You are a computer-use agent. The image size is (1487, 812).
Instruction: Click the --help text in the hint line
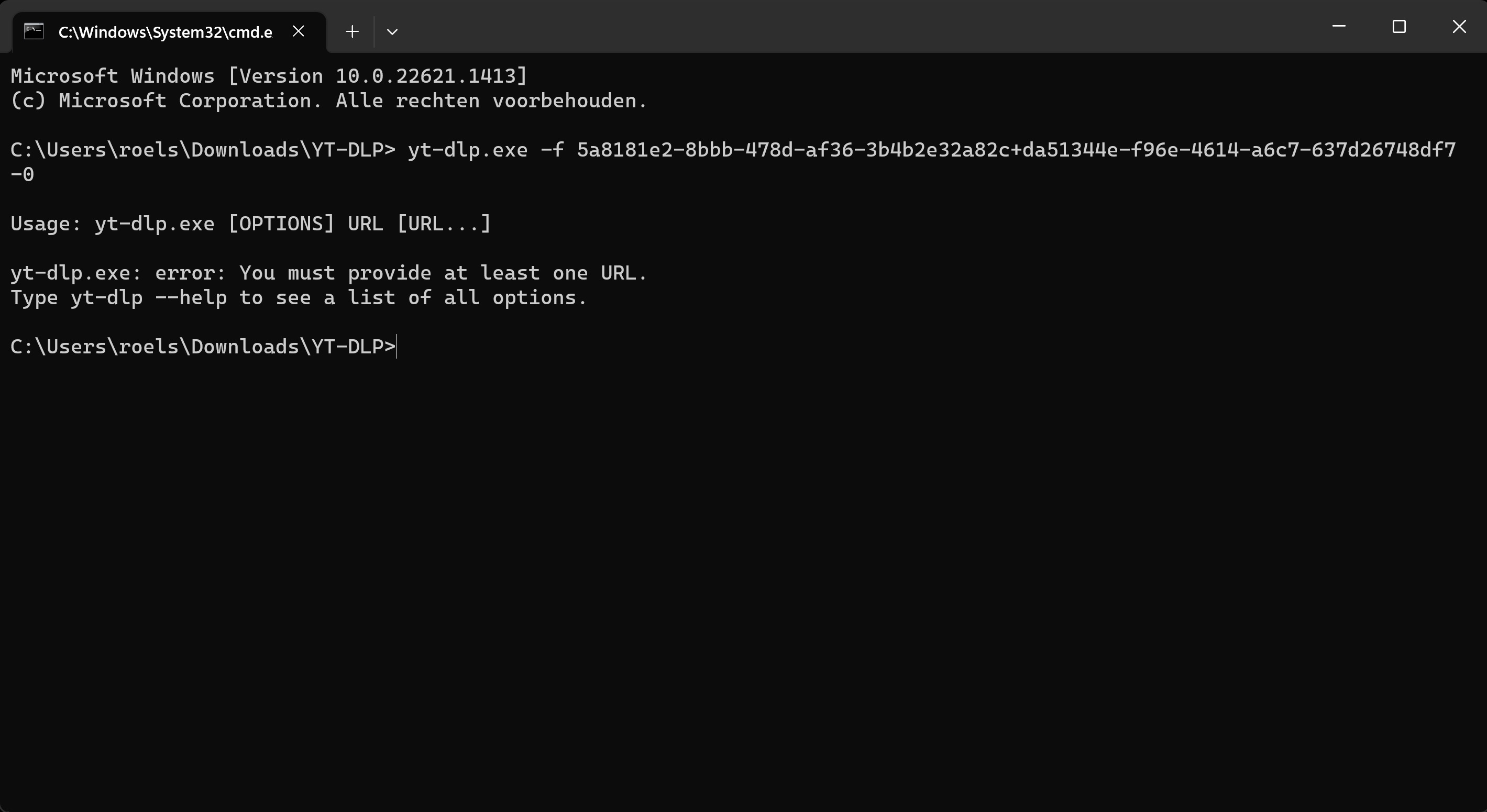coord(191,298)
